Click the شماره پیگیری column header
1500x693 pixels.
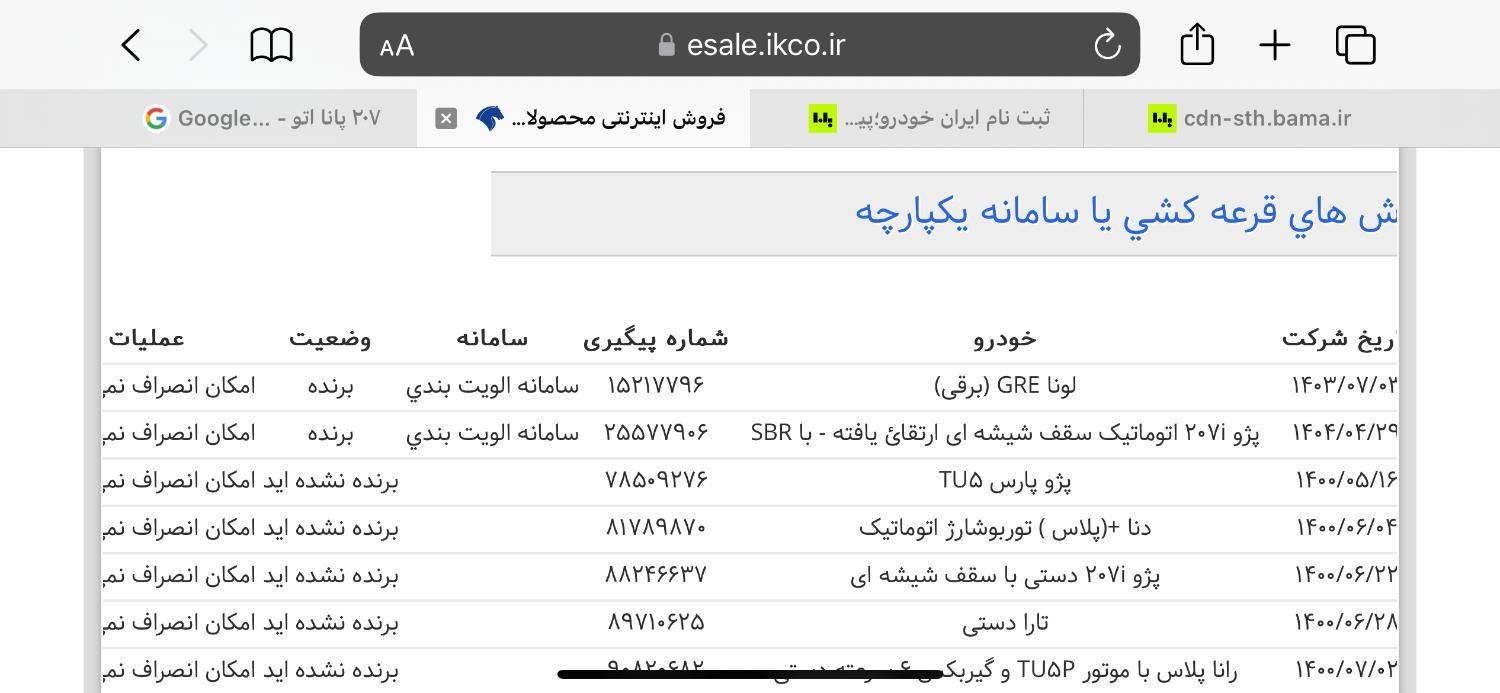[x=656, y=339]
